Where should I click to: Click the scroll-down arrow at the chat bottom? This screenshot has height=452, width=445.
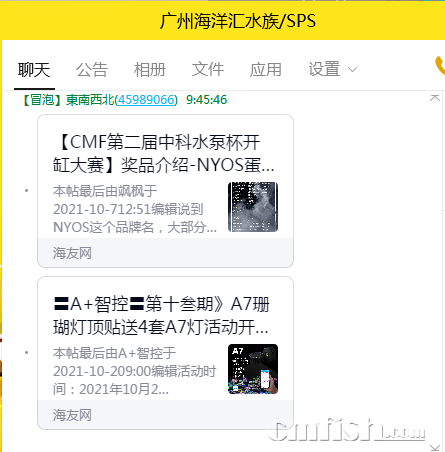tap(435, 448)
